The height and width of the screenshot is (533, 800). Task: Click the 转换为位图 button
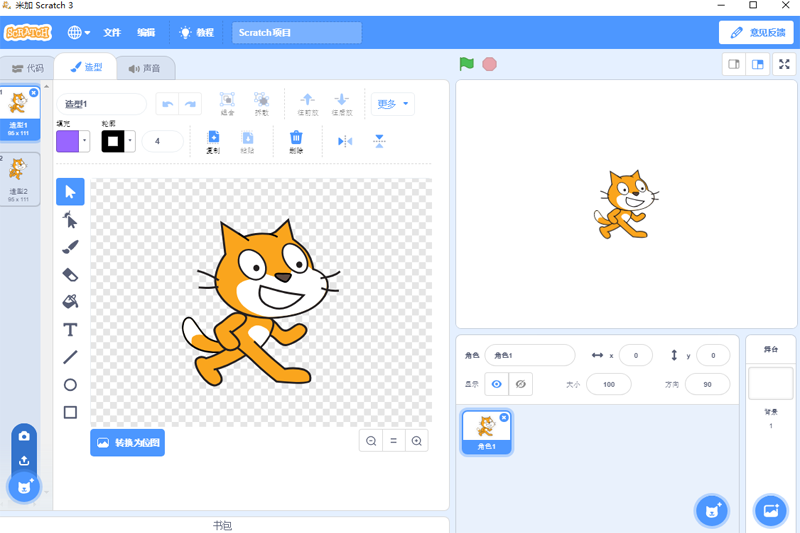128,442
